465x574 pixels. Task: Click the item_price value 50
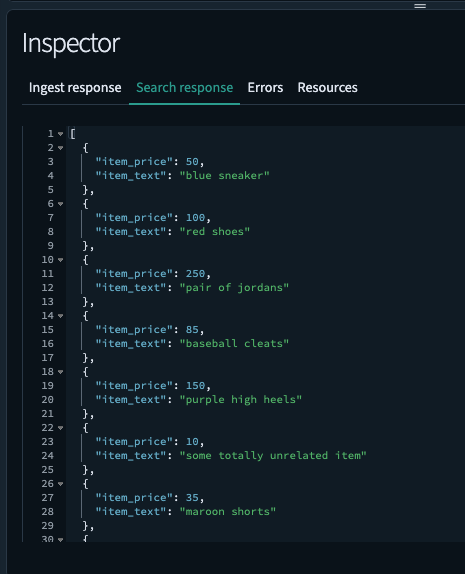tap(192, 162)
